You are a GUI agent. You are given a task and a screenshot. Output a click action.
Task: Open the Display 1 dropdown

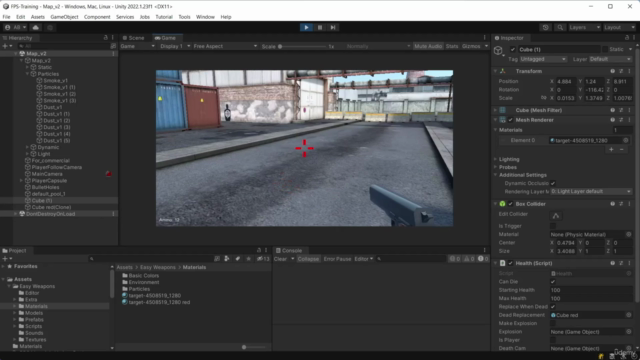coord(175,46)
